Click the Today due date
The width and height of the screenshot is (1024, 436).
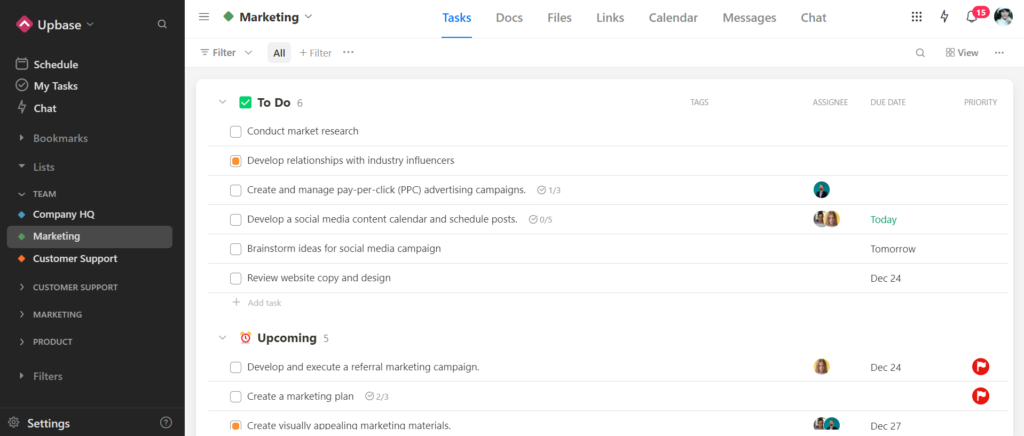884,219
